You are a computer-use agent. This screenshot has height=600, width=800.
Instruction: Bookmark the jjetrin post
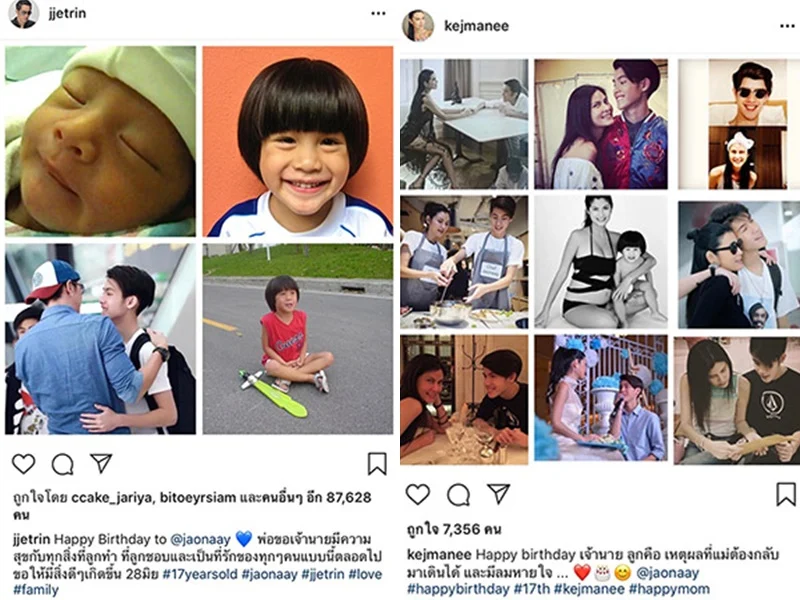(x=377, y=464)
